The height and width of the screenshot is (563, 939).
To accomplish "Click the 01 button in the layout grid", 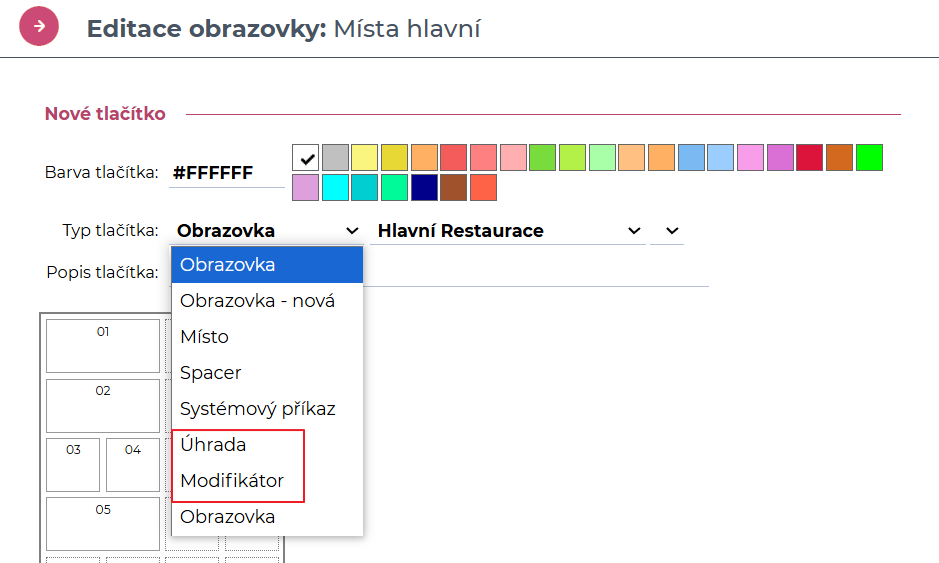I will pyautogui.click(x=103, y=346).
